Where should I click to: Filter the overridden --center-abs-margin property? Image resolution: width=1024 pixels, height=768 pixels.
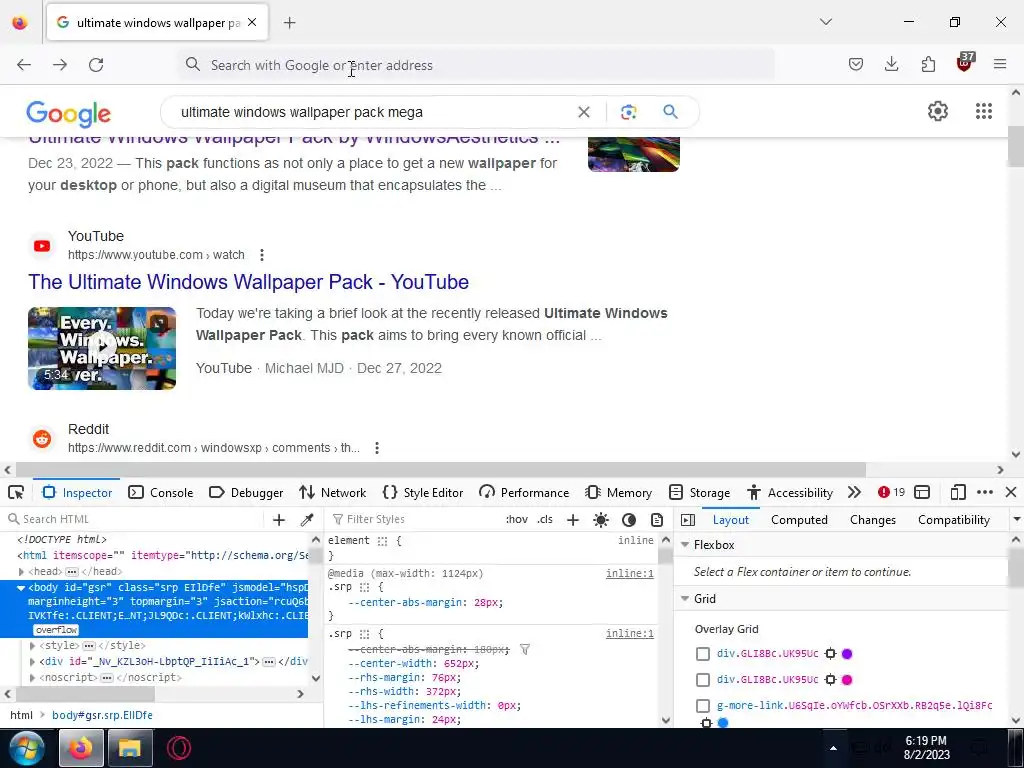tap(525, 649)
